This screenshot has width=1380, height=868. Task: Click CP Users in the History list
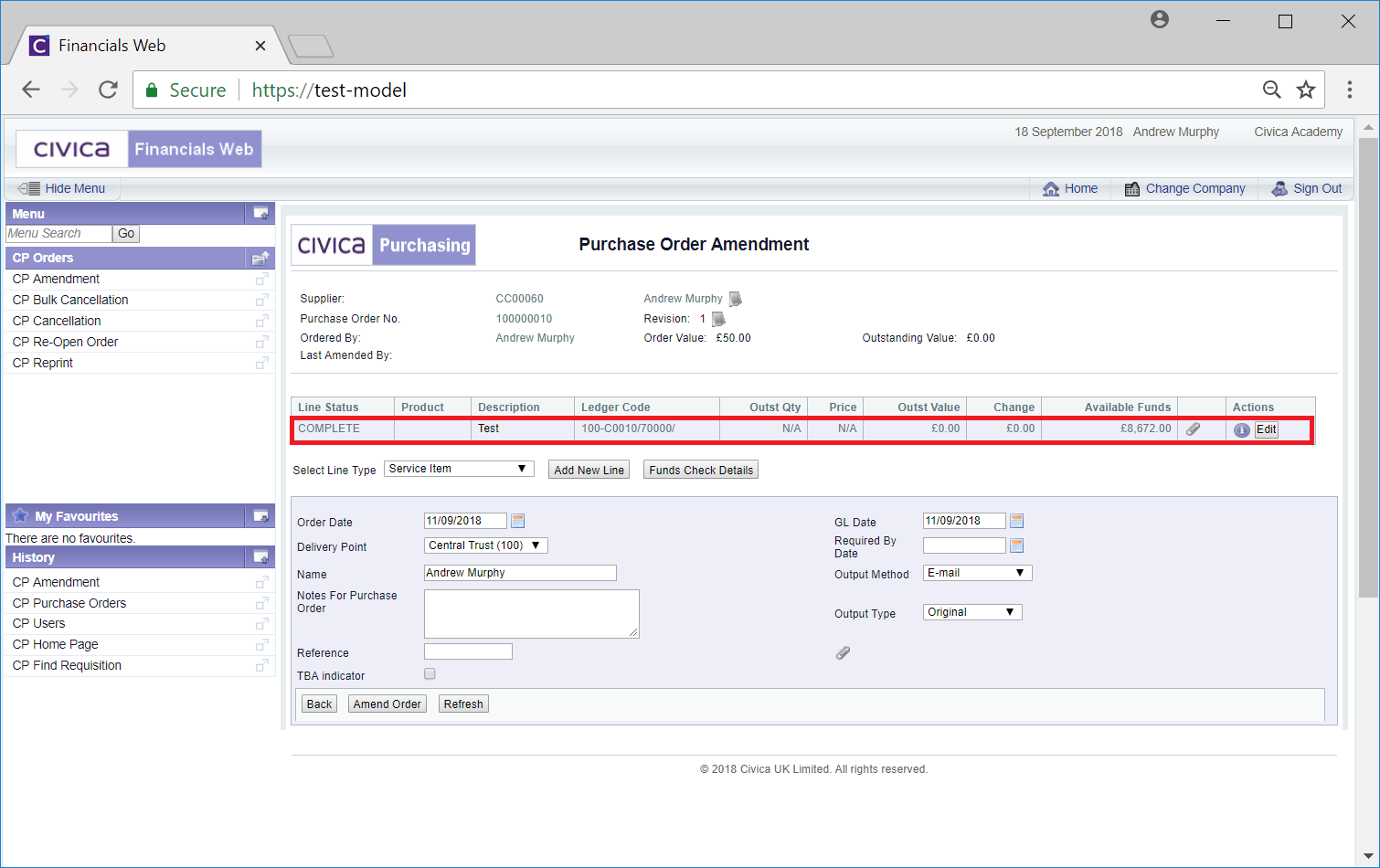38,623
